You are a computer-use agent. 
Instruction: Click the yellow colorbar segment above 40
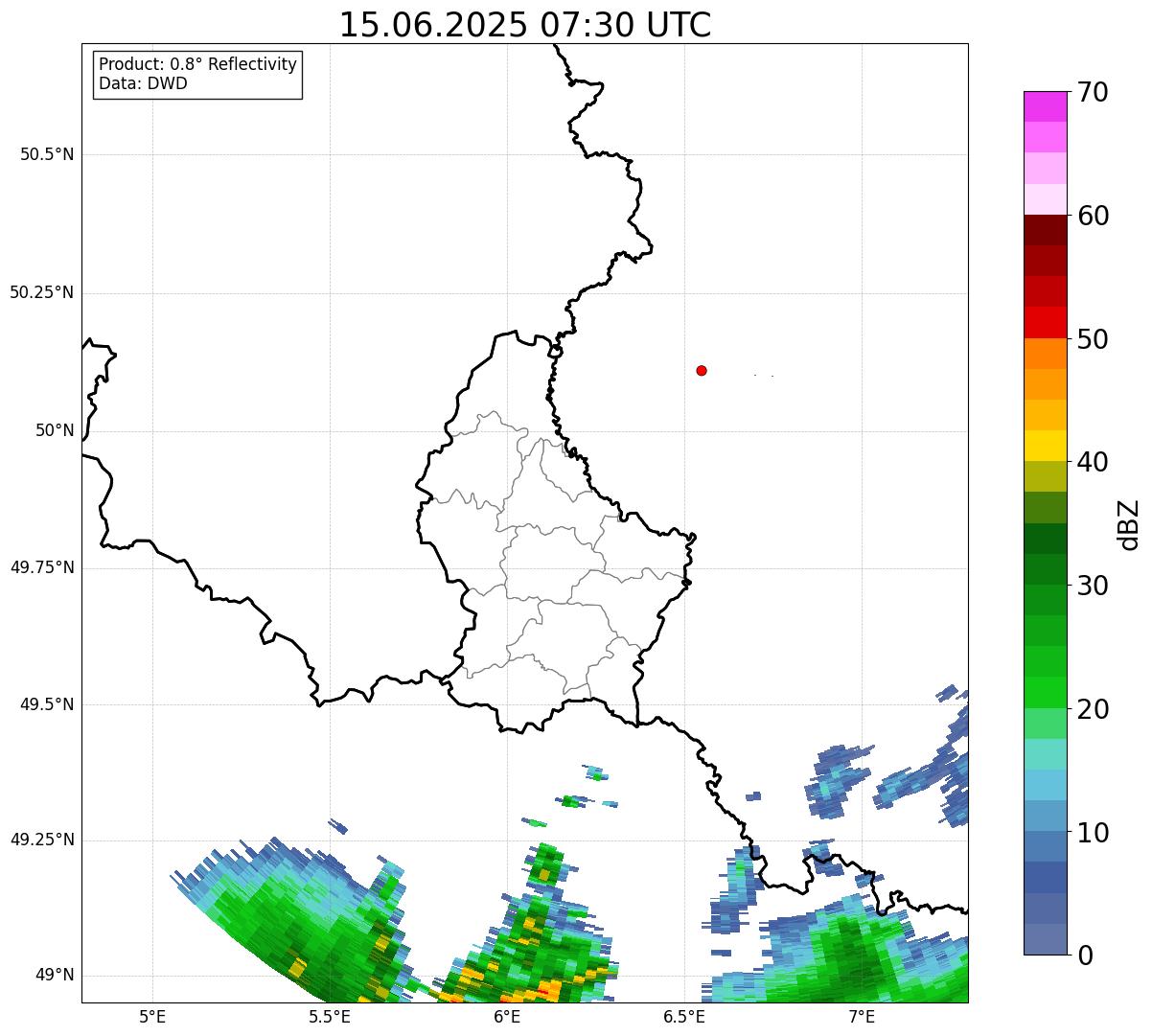(1045, 446)
